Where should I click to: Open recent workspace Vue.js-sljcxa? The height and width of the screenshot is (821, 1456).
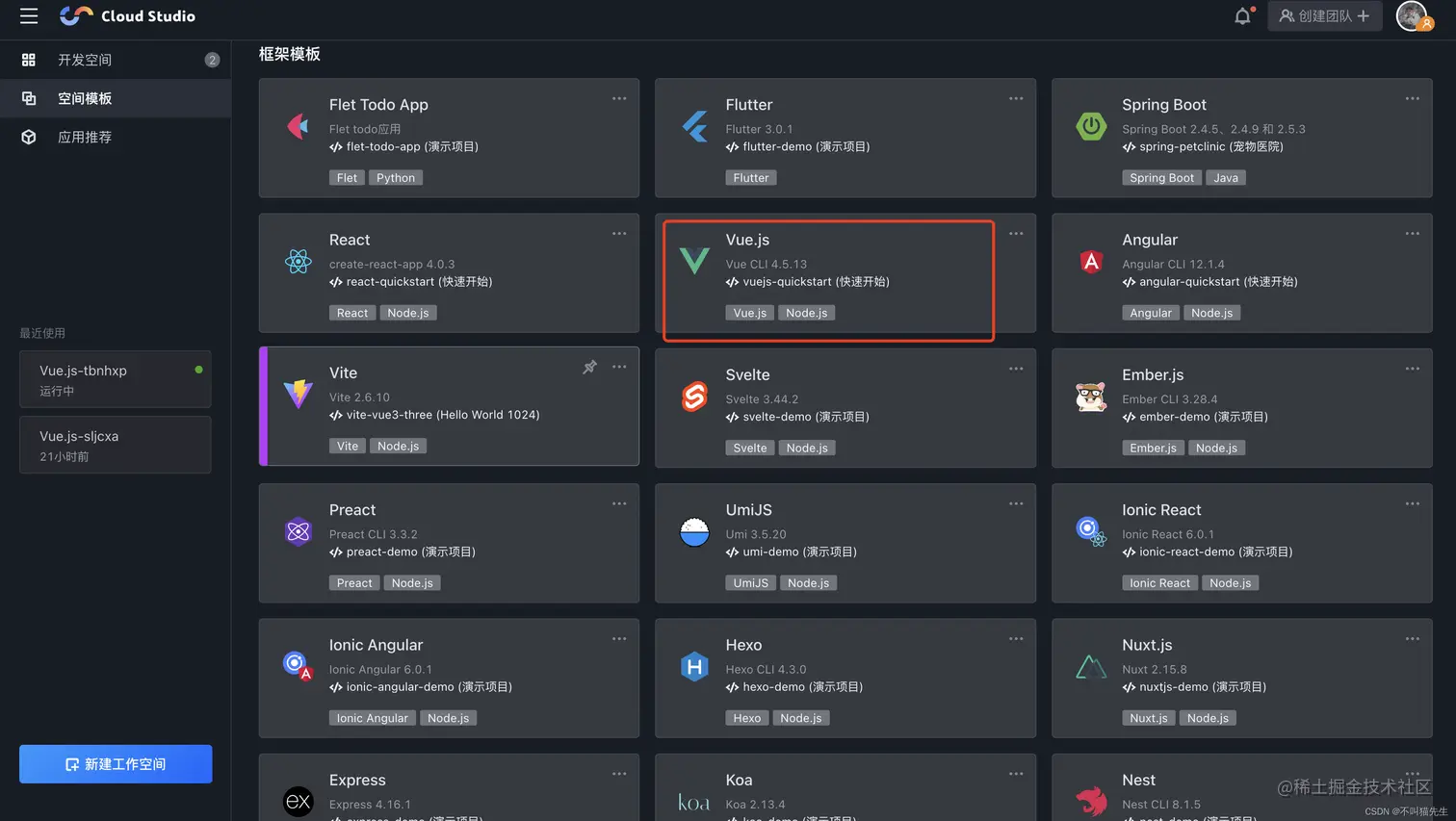pos(116,445)
